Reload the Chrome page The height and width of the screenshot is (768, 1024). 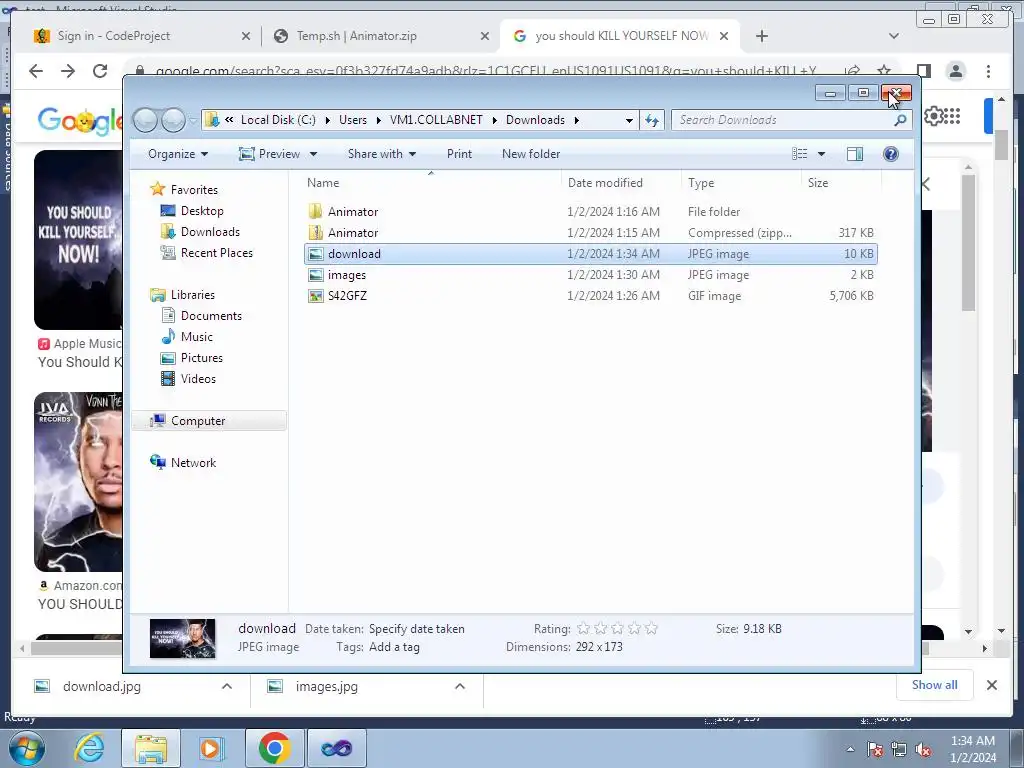[x=100, y=71]
